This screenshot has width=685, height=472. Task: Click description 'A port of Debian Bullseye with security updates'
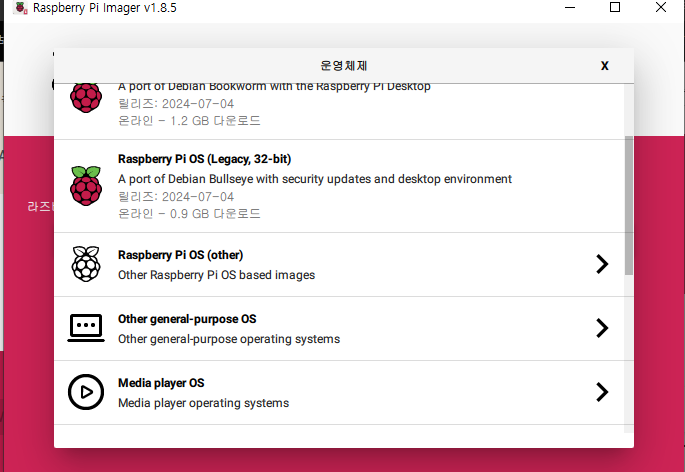point(315,179)
